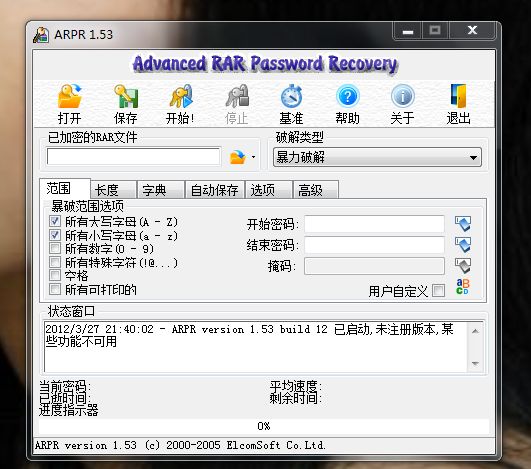Check the 用户自定义 checkbox
Viewport: 531px width, 469px height.
[x=439, y=291]
